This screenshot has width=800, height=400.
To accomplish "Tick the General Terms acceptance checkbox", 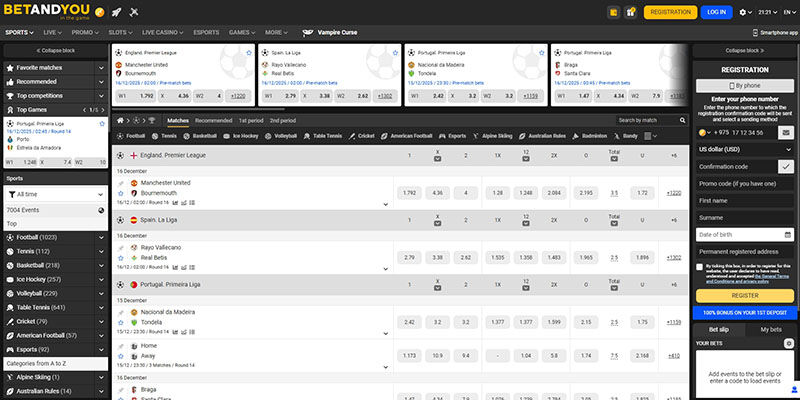I will (699, 267).
